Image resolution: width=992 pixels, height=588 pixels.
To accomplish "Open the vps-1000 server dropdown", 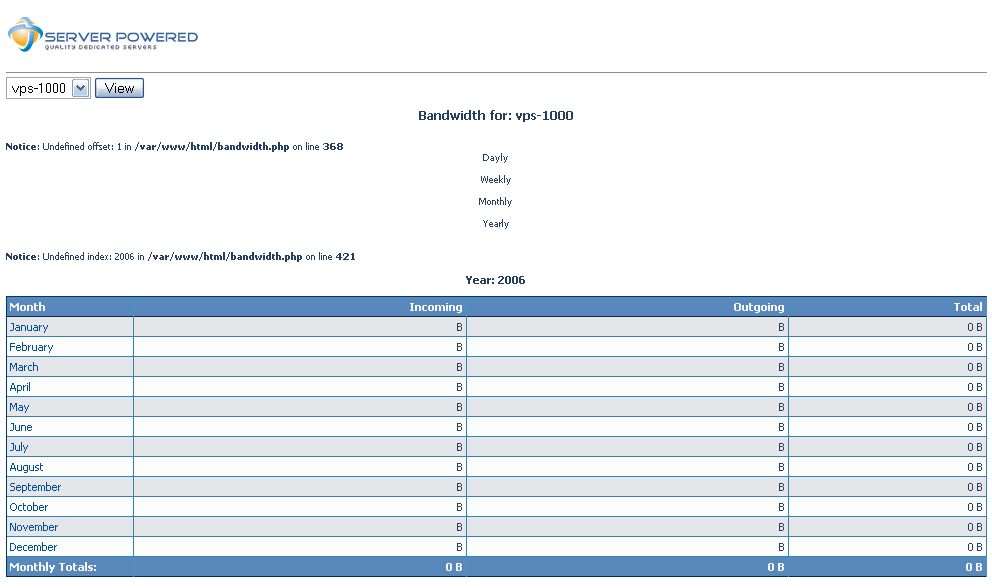I will [x=48, y=88].
